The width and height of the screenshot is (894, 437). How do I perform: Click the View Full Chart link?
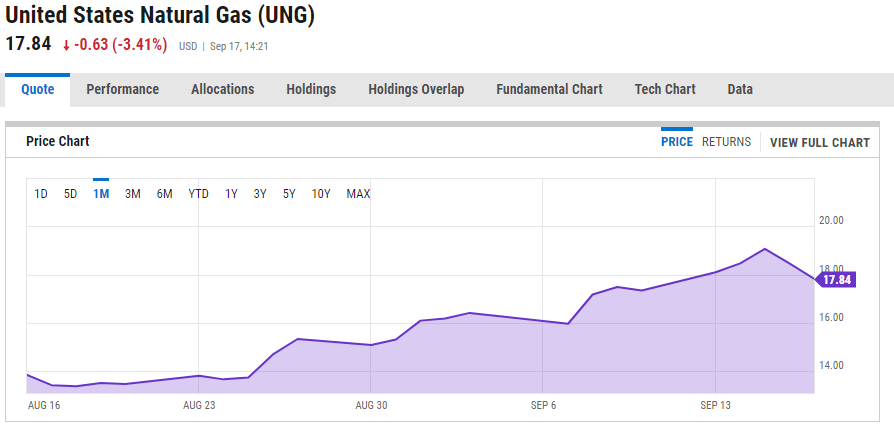click(820, 143)
